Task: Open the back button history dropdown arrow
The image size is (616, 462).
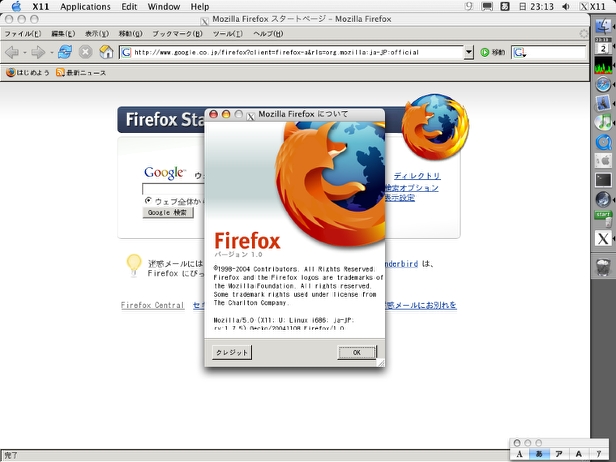Action: [x=24, y=52]
